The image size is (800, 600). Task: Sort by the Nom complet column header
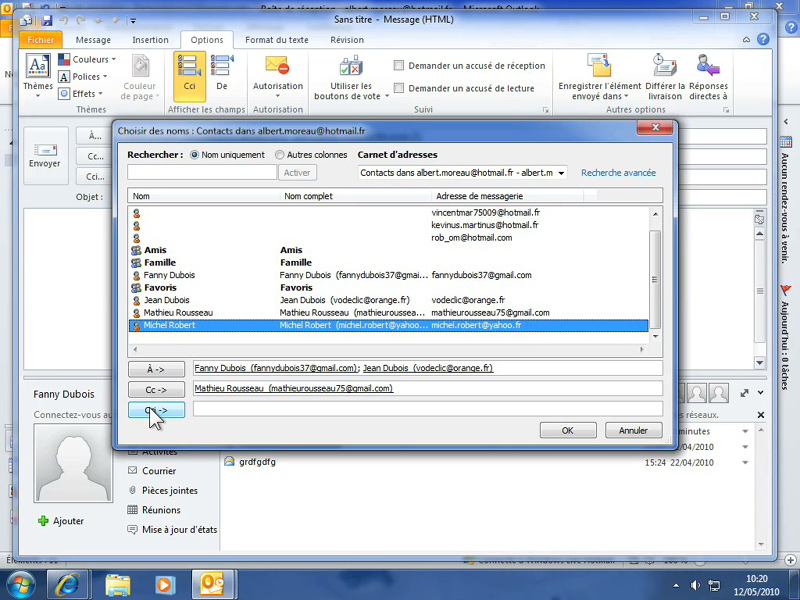pos(356,196)
